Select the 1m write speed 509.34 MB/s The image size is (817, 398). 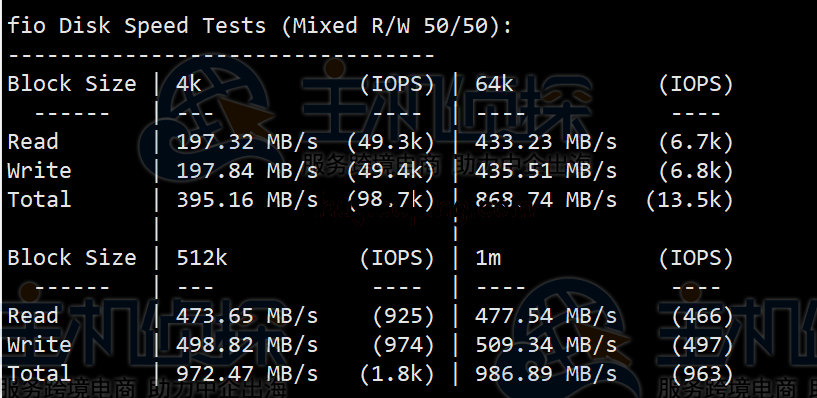pos(546,344)
